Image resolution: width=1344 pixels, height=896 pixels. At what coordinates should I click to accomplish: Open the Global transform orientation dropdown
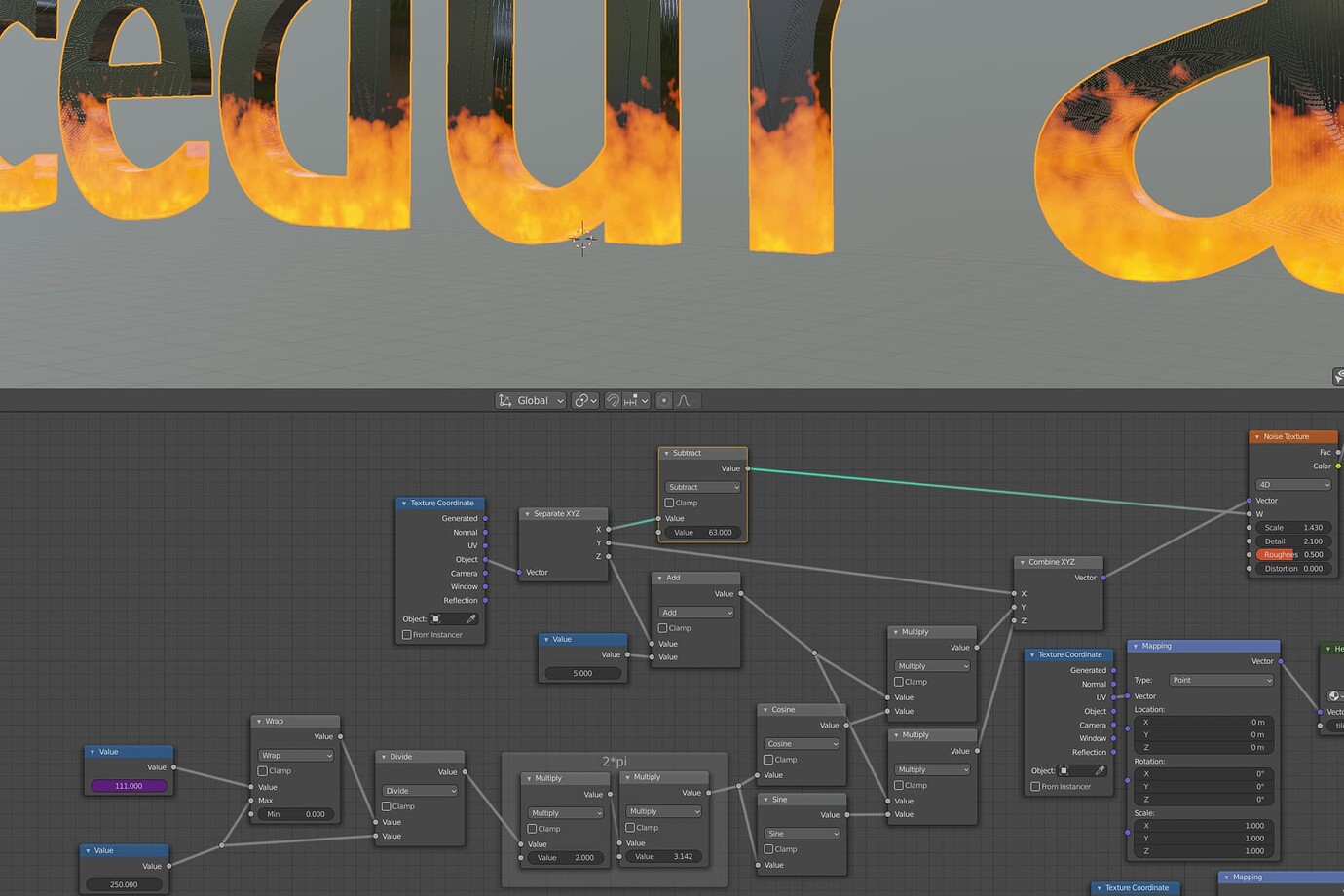[531, 400]
